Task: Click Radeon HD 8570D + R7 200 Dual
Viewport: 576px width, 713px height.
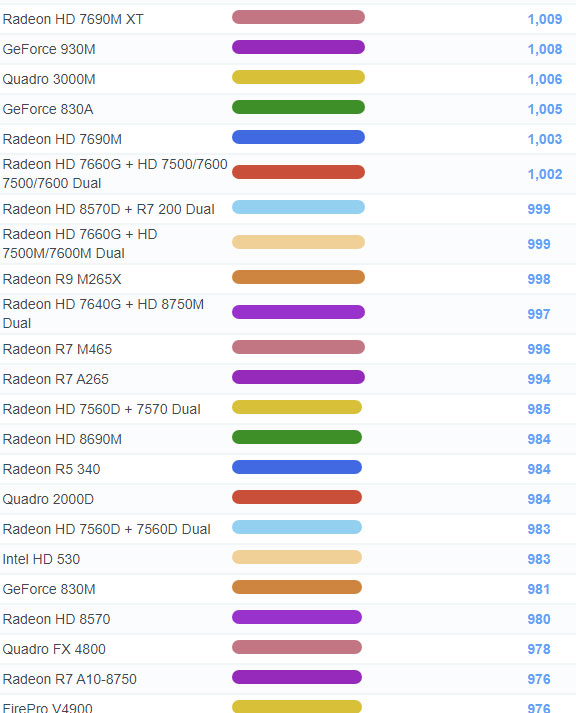Action: point(109,209)
